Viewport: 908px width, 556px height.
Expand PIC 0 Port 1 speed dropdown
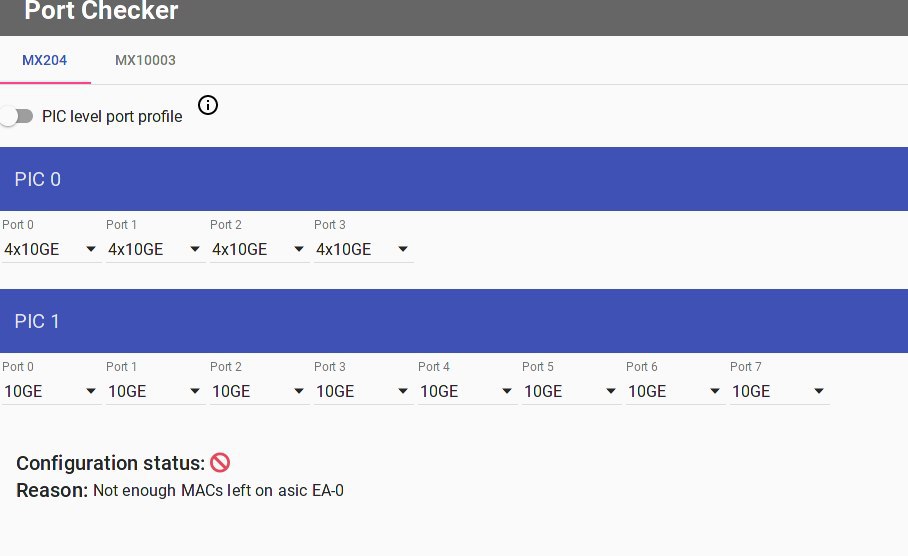(155, 249)
